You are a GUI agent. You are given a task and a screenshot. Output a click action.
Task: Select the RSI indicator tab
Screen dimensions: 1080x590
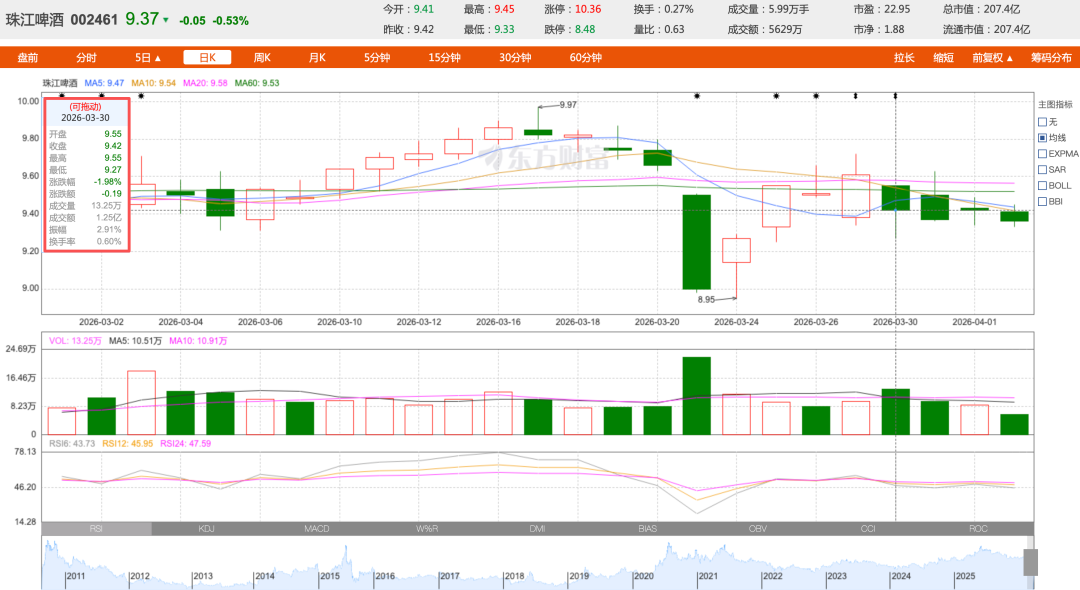96,529
